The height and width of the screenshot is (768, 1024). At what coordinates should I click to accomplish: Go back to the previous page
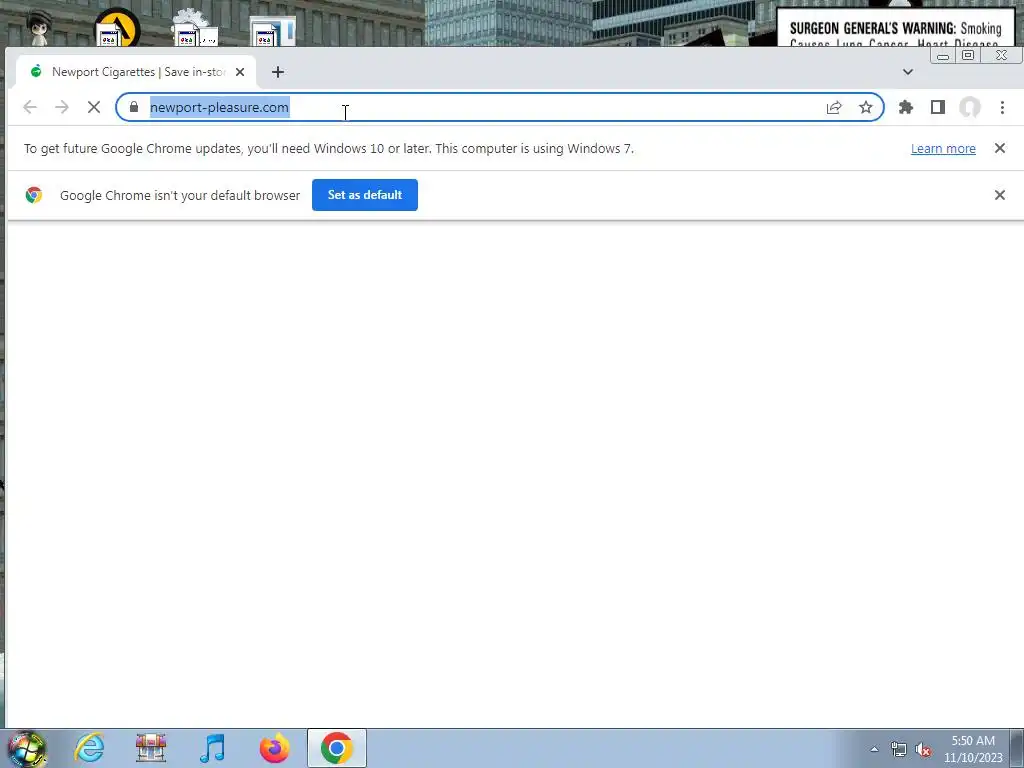pyautogui.click(x=30, y=107)
